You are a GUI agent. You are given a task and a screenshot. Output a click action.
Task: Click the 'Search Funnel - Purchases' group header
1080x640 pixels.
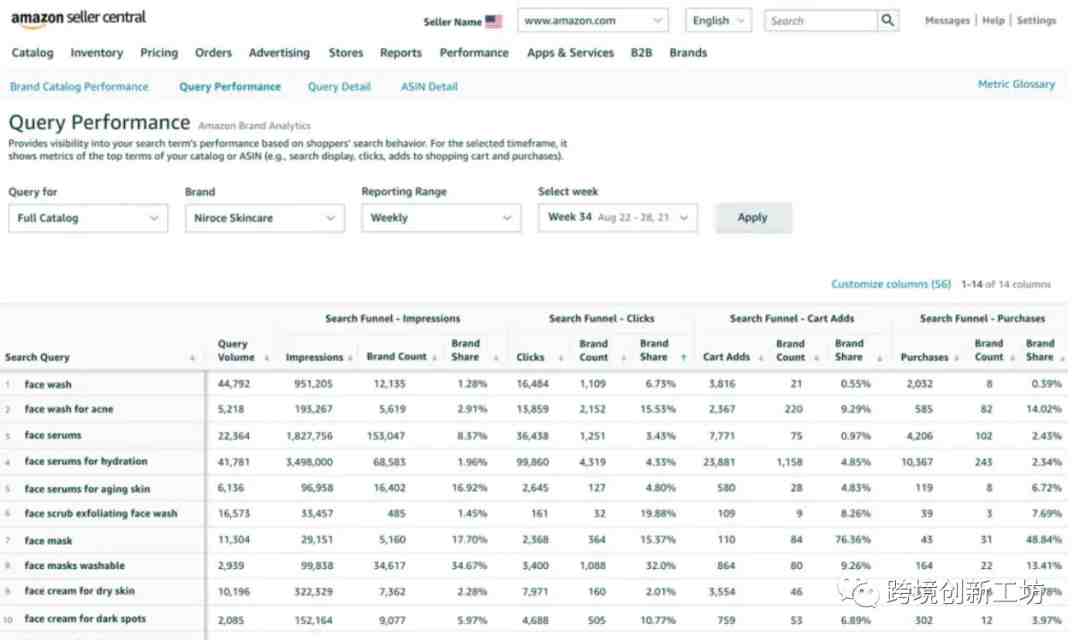tap(982, 319)
